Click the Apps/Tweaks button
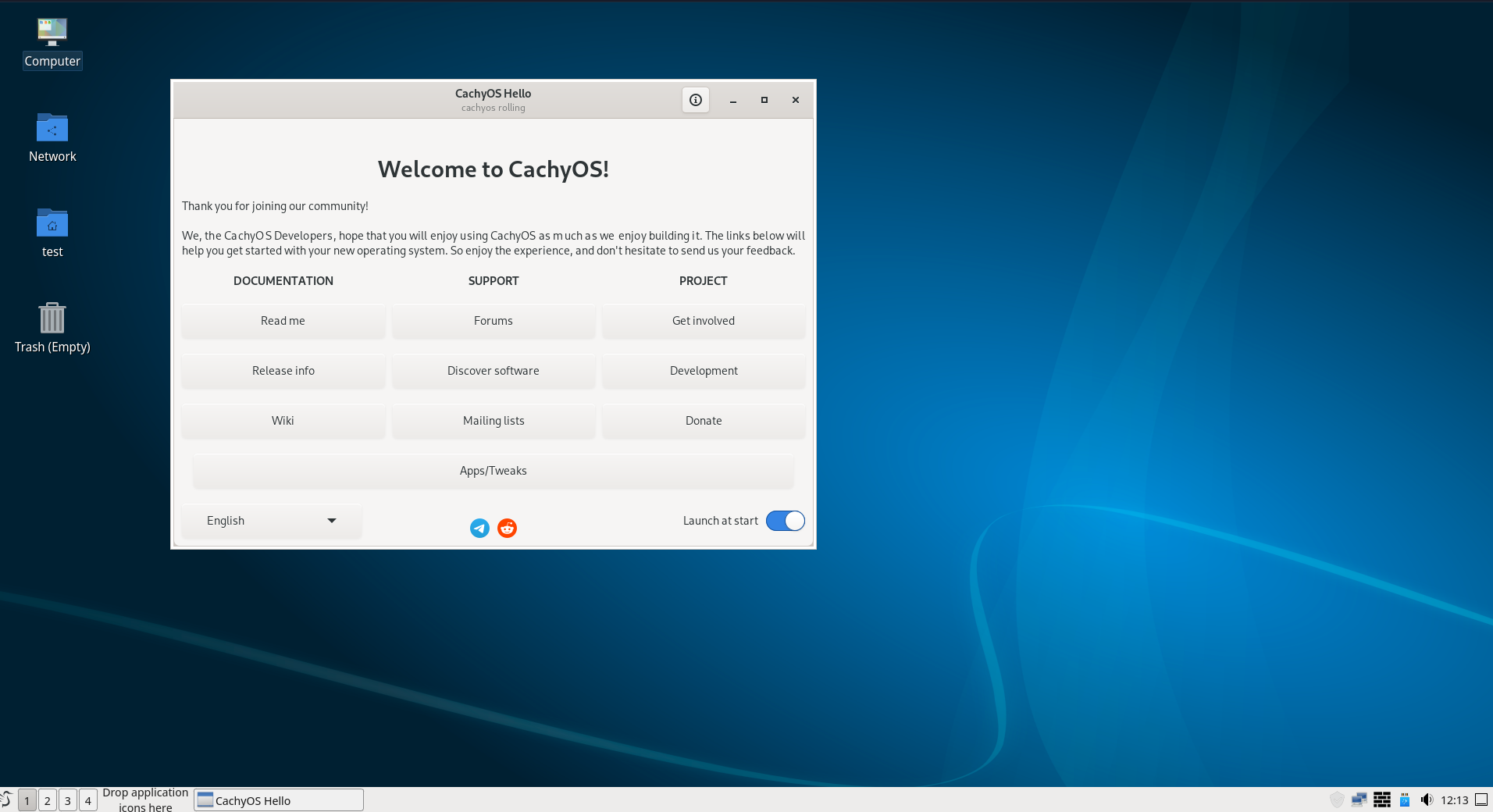Screen dimensions: 1493x812 point(493,471)
